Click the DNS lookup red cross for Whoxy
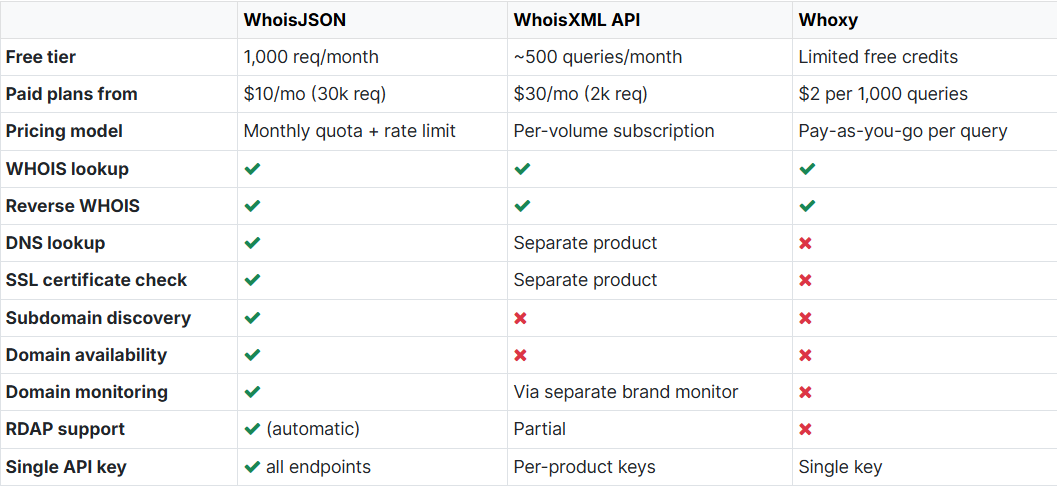 805,243
